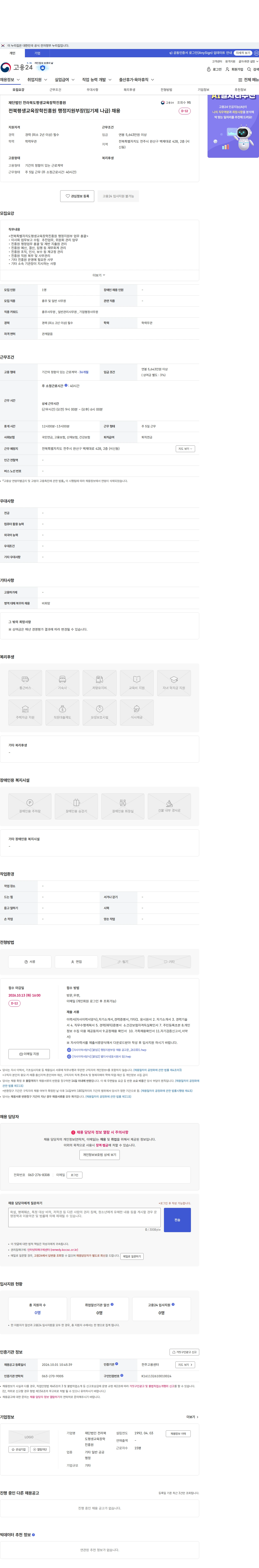259x1568 pixels.
Task: Click the 열람차단 block button
Action: click(x=40, y=1449)
